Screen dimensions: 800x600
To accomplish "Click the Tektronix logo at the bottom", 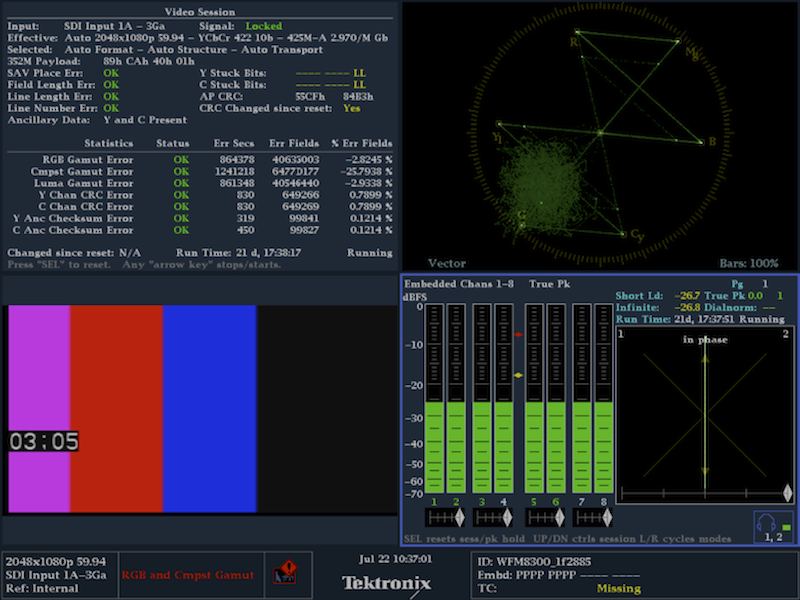I will (386, 582).
